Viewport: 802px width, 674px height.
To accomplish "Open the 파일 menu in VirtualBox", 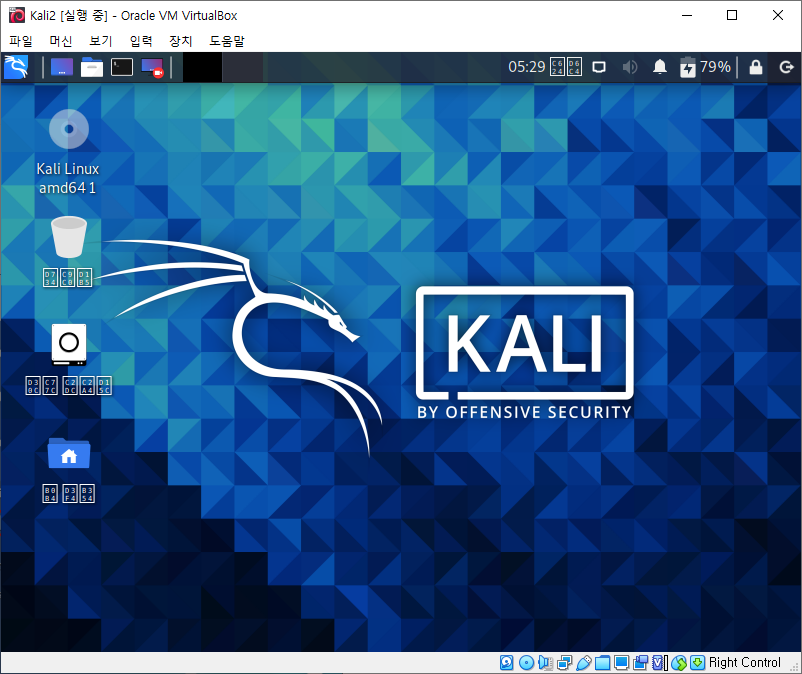I will point(20,41).
